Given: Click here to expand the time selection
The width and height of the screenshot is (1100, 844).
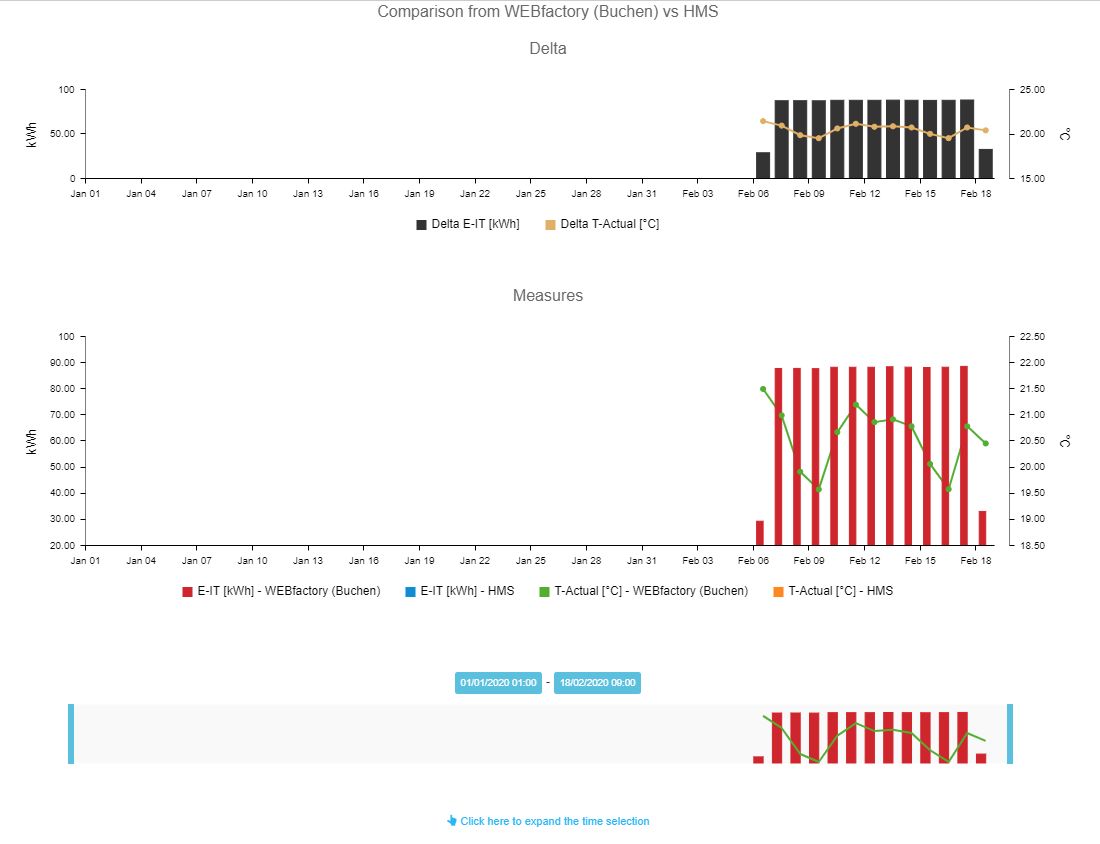Looking at the screenshot, I should pos(554,821).
